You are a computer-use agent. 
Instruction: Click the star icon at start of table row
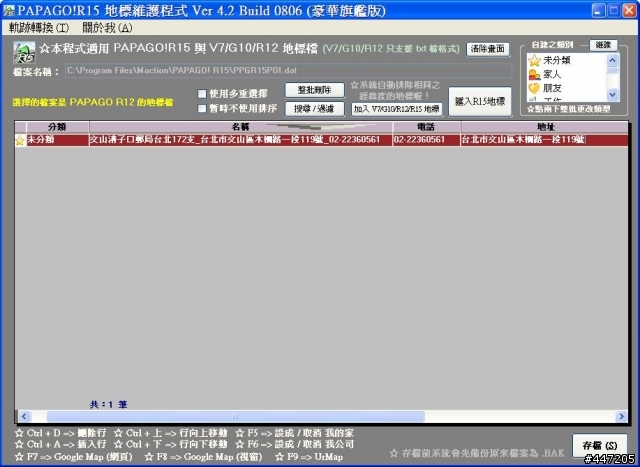click(20, 140)
